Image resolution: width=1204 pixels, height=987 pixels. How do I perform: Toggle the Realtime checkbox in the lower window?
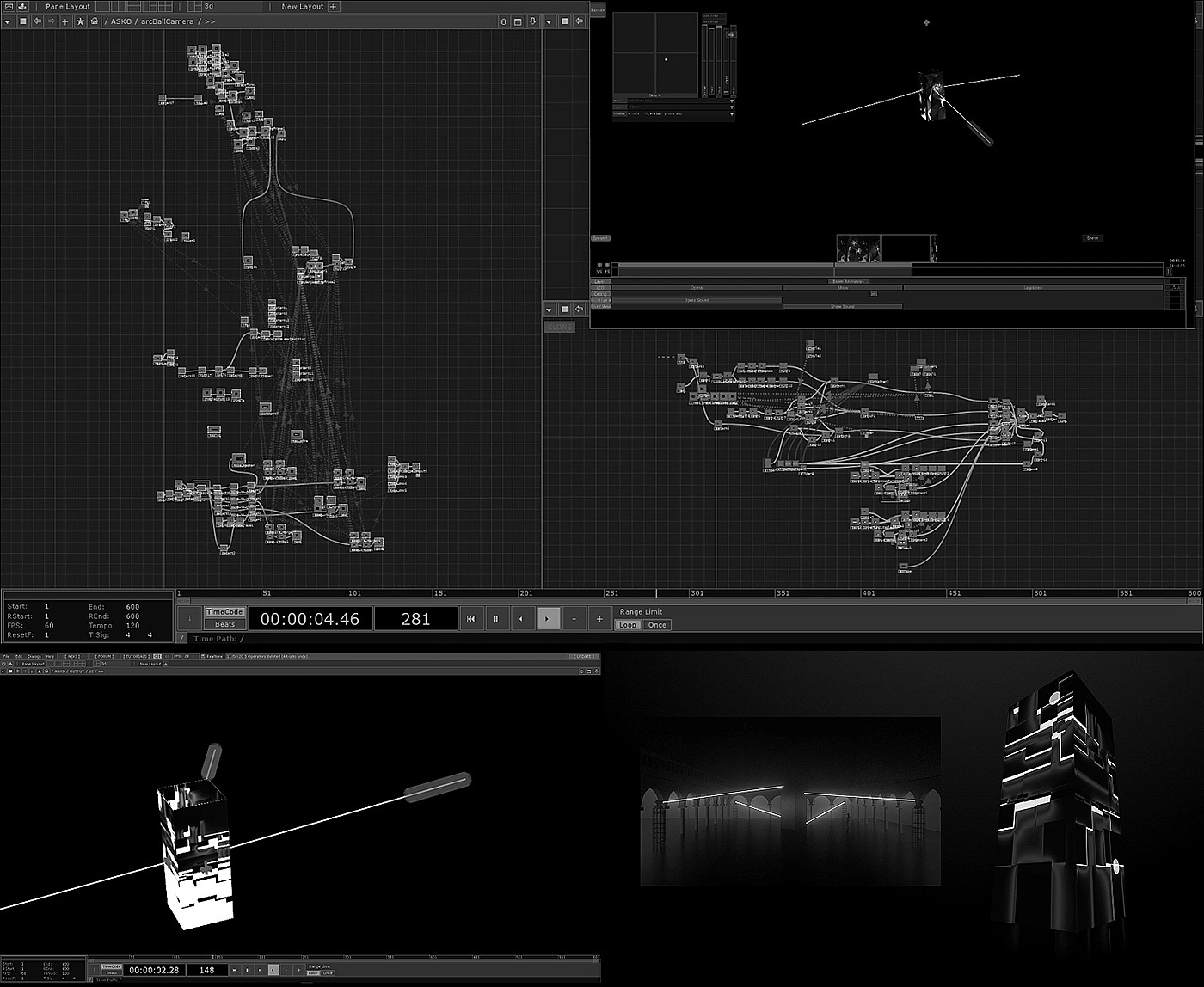tap(203, 656)
